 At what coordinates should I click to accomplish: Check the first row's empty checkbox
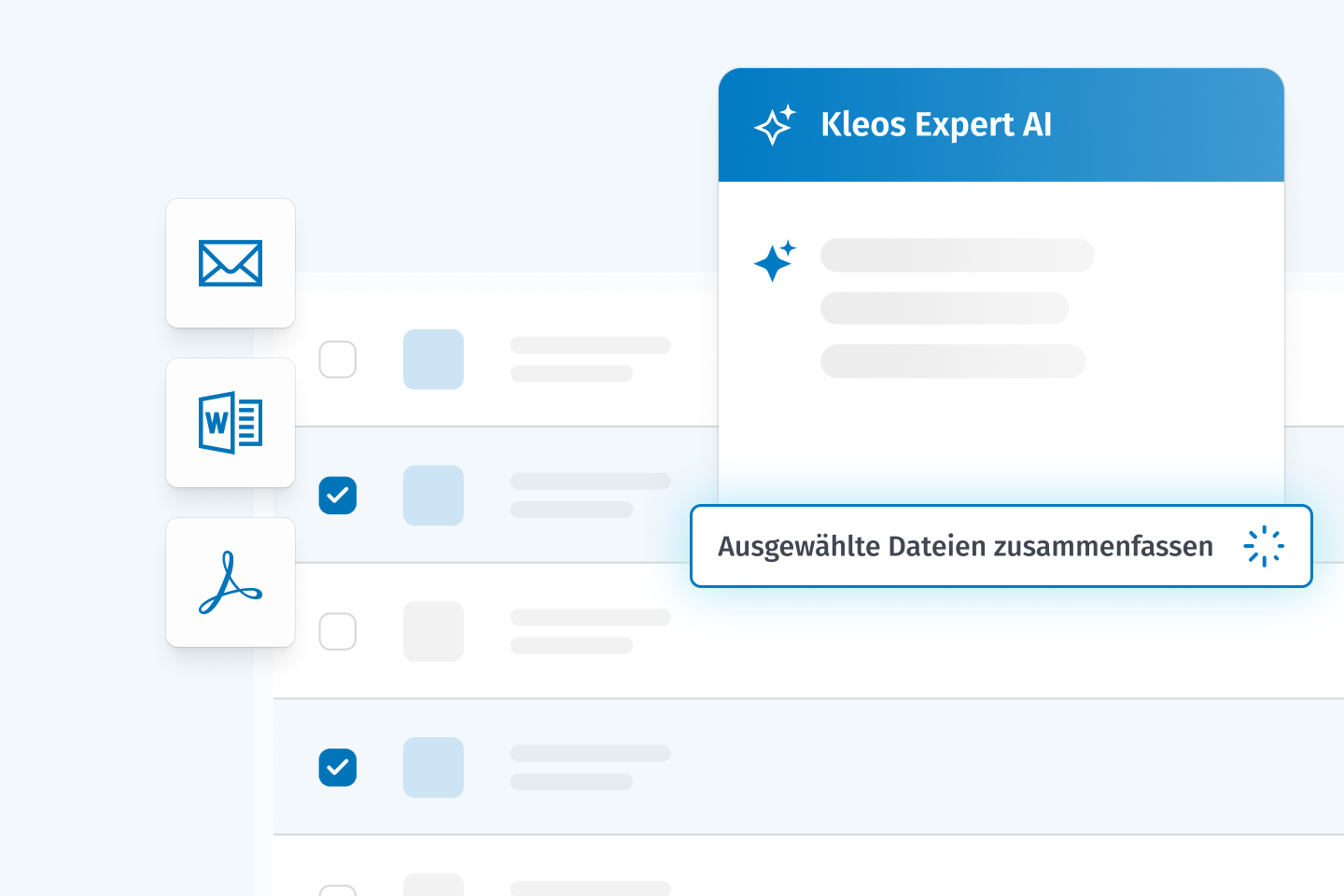click(x=338, y=359)
